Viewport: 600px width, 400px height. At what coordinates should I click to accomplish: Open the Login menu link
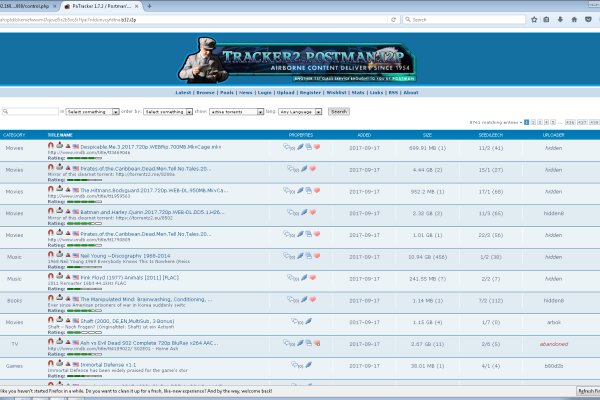(x=264, y=93)
